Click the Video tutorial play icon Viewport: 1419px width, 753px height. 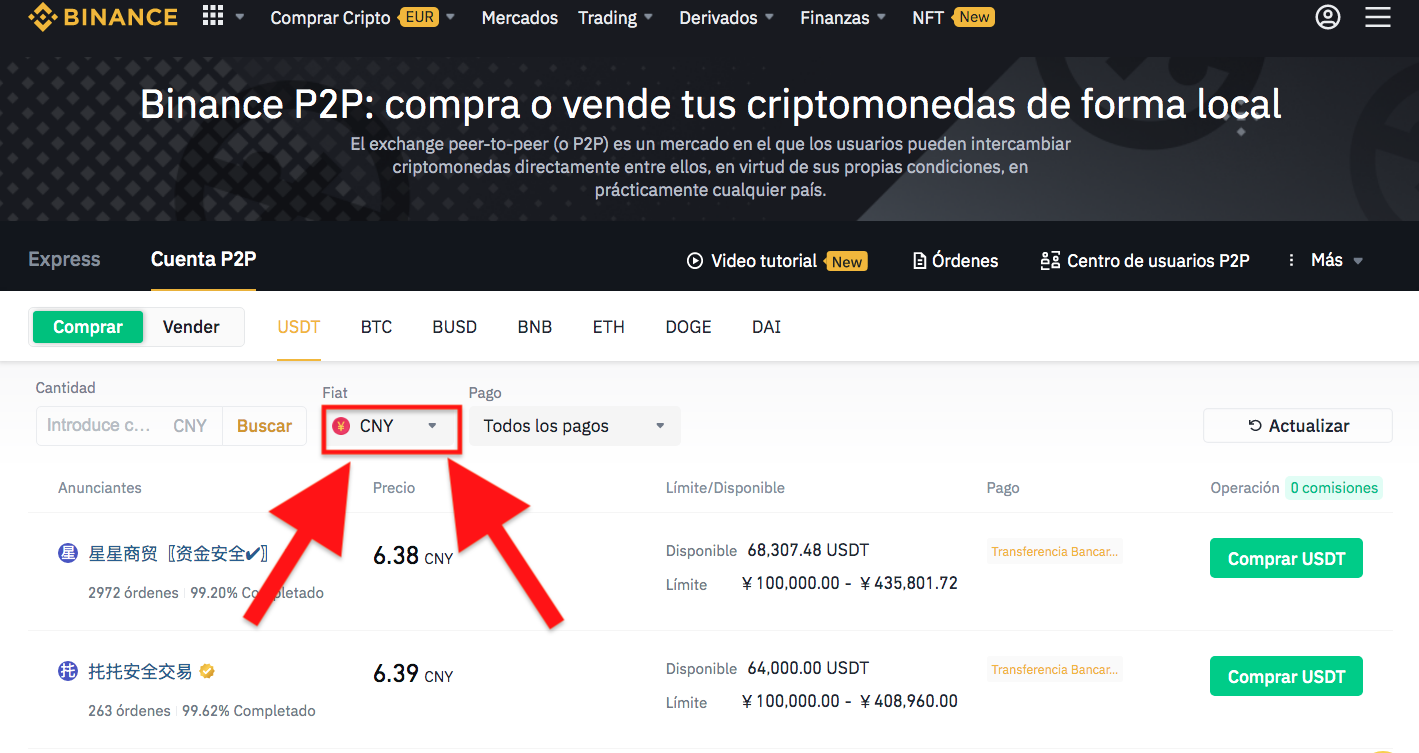pos(695,261)
